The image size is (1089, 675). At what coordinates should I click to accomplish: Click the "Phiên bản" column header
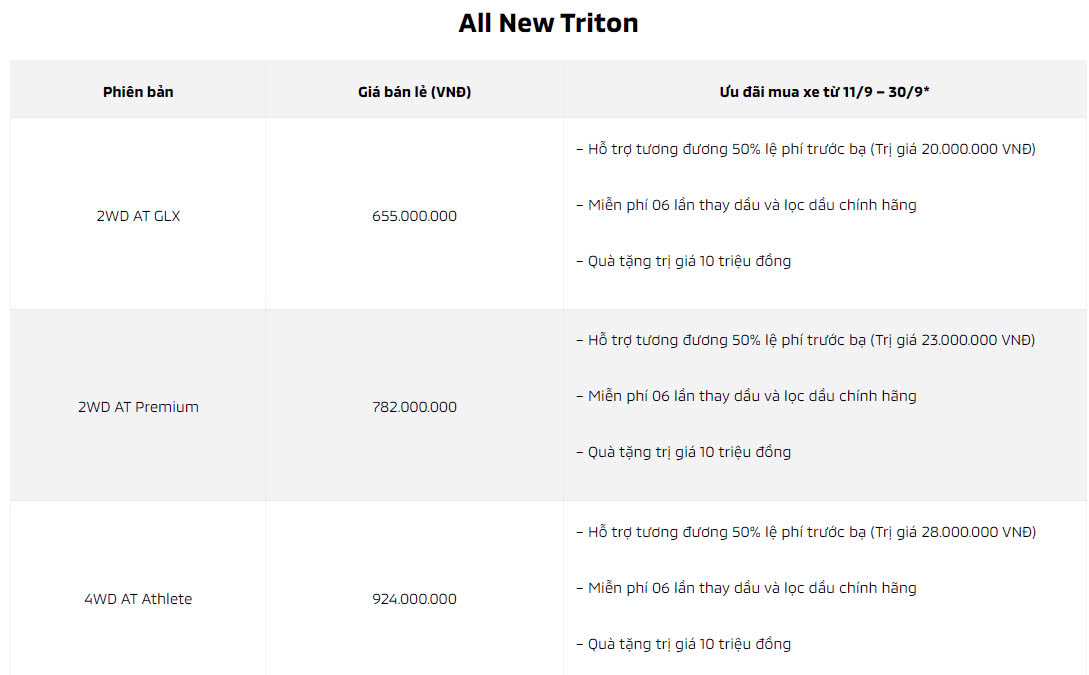click(x=138, y=91)
